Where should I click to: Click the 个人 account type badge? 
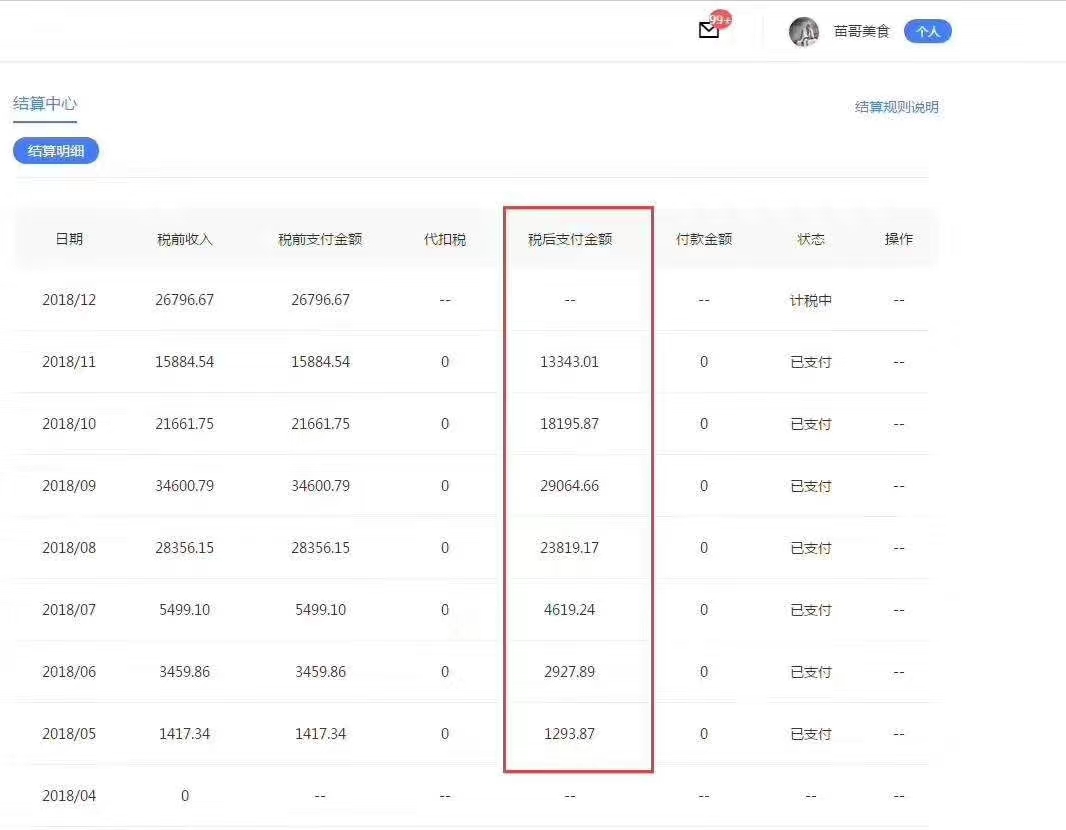pyautogui.click(x=927, y=32)
